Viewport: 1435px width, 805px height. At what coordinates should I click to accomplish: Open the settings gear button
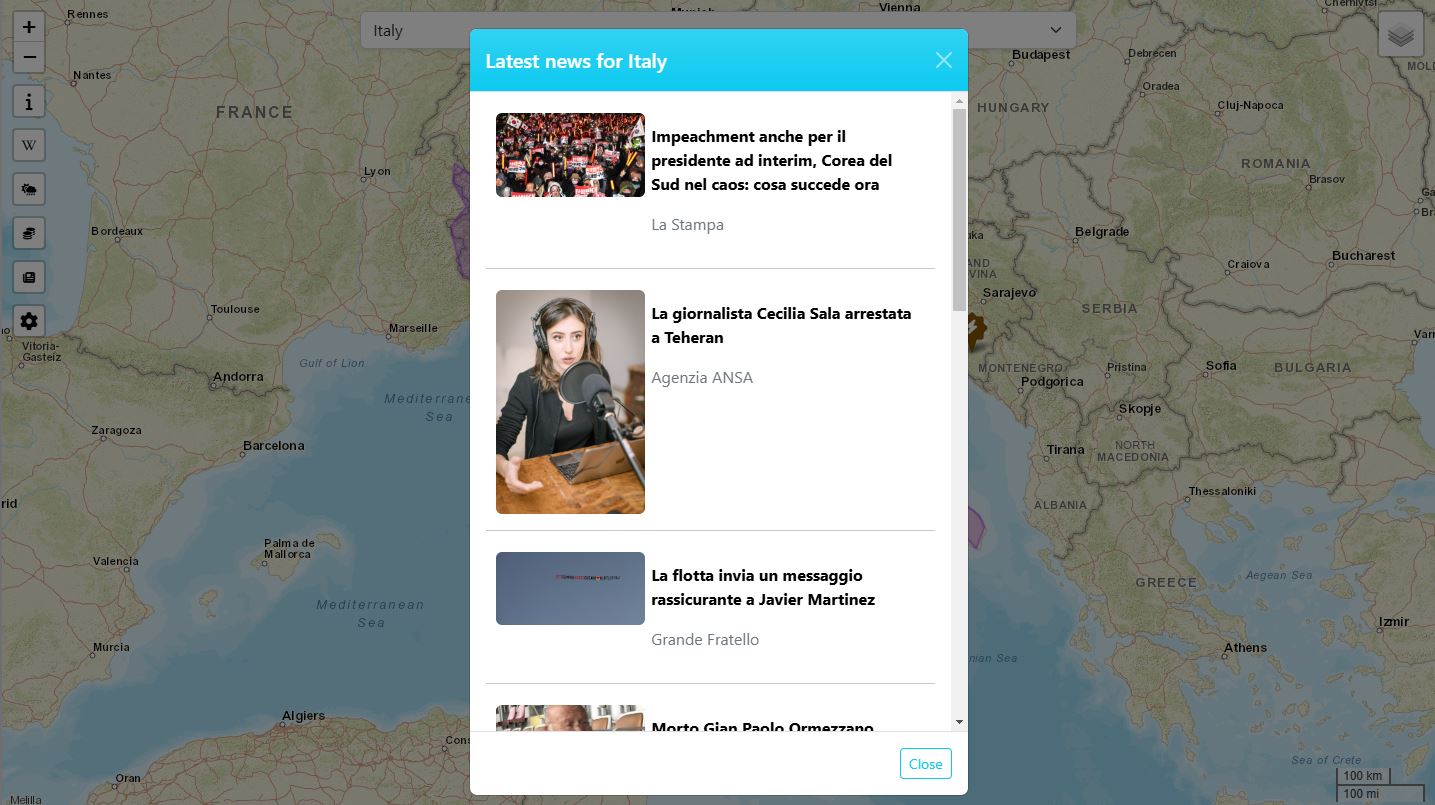coord(29,321)
